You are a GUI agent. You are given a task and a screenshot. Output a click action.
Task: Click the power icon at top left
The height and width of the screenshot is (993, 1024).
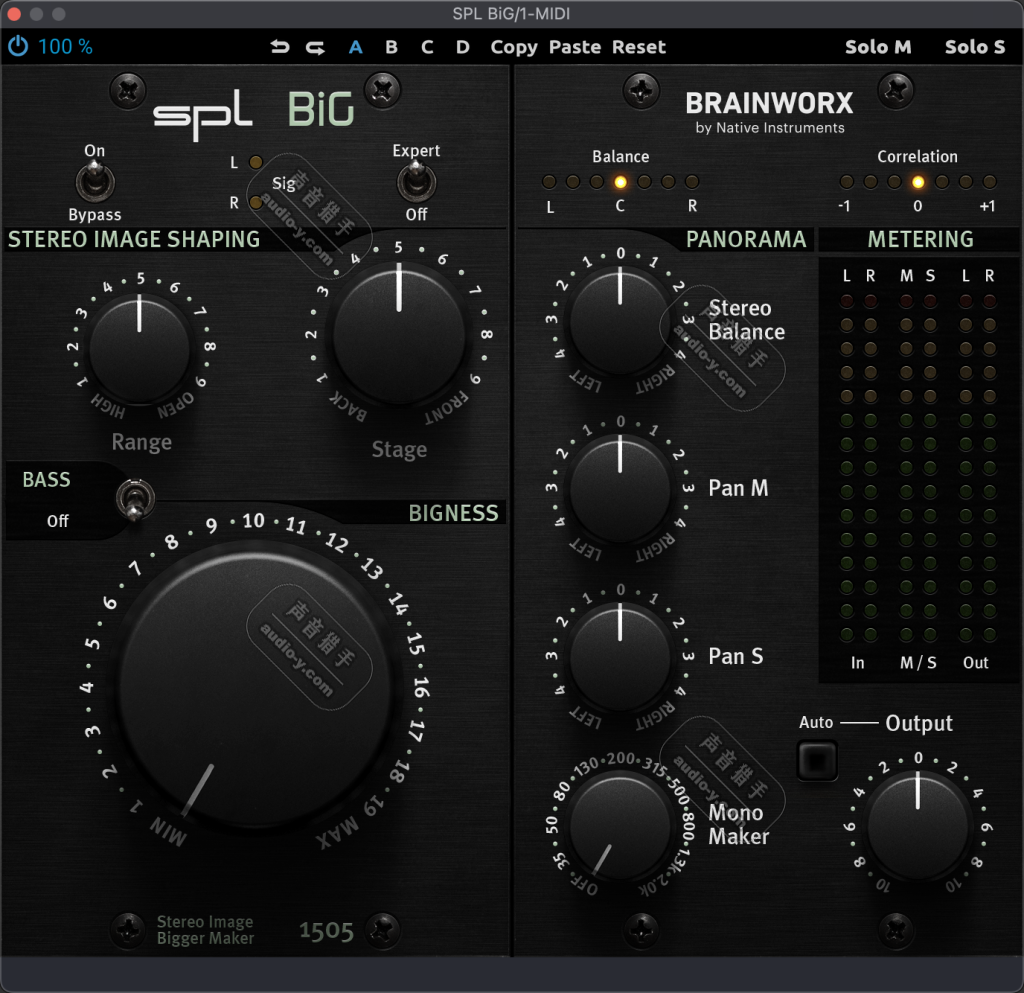(17, 45)
